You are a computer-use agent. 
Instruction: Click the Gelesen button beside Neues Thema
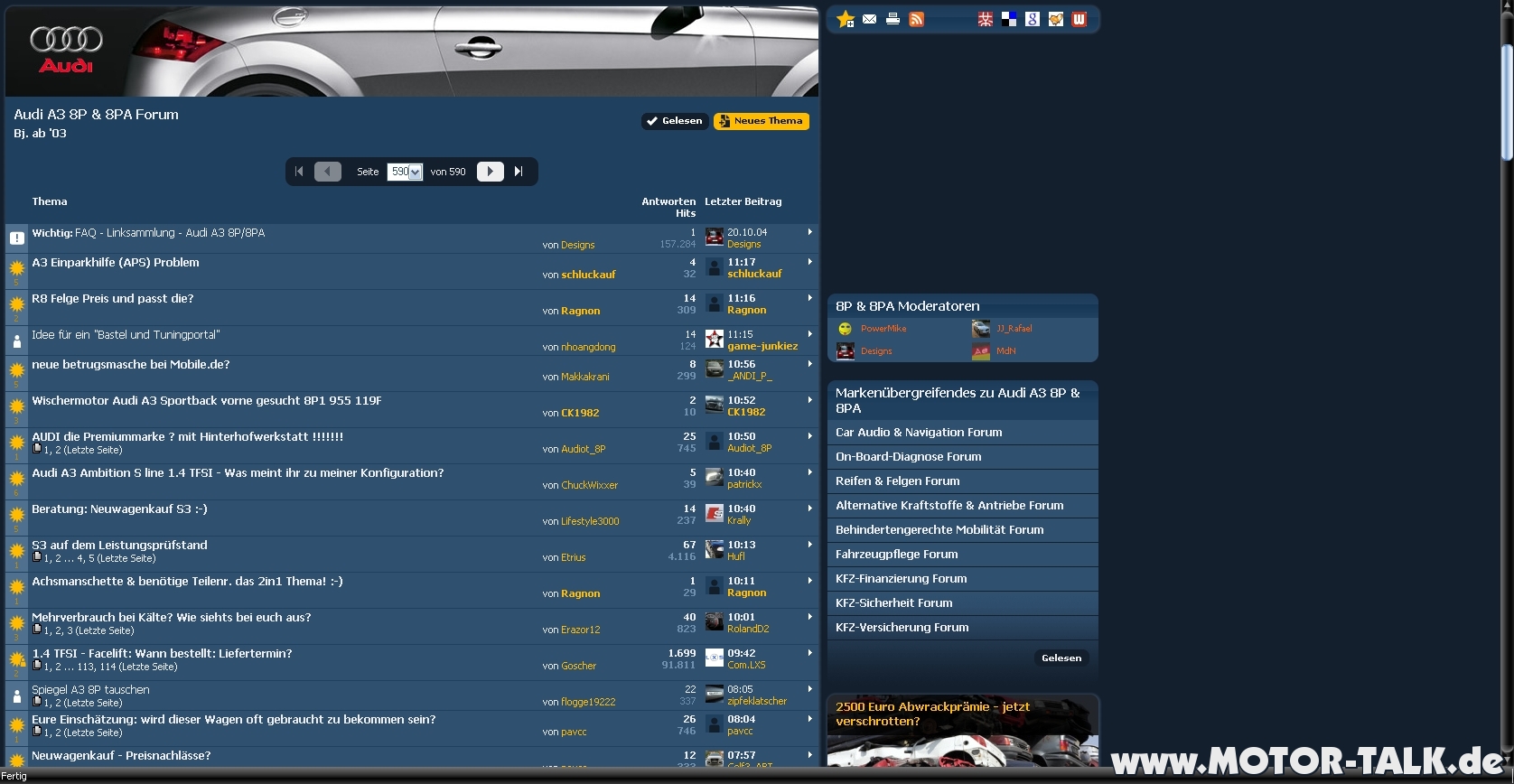coord(674,121)
